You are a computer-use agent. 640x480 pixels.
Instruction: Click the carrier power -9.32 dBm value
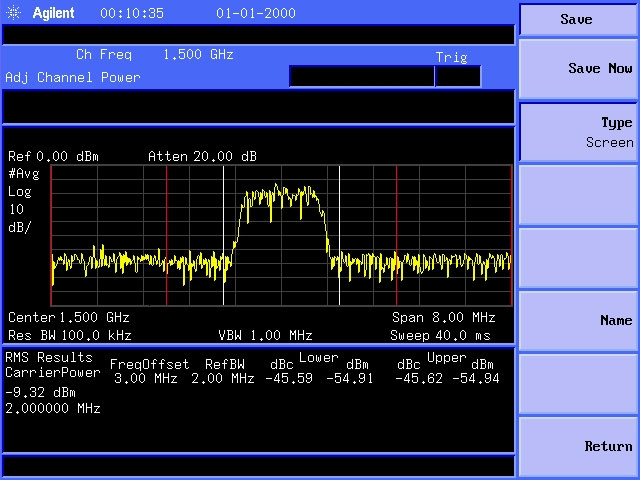(40, 393)
